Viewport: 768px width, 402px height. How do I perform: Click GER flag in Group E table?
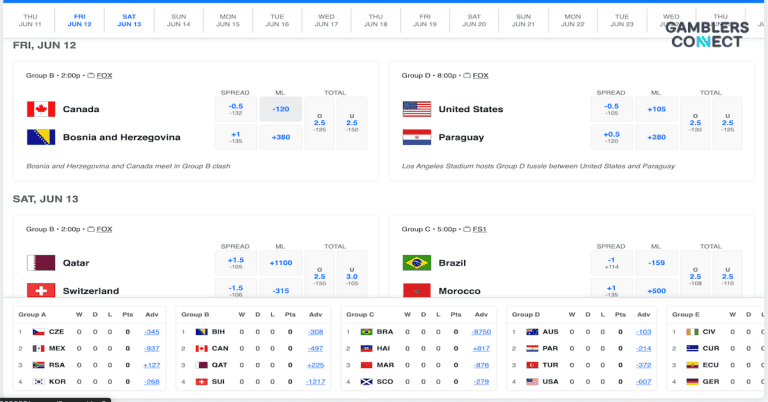coord(692,381)
